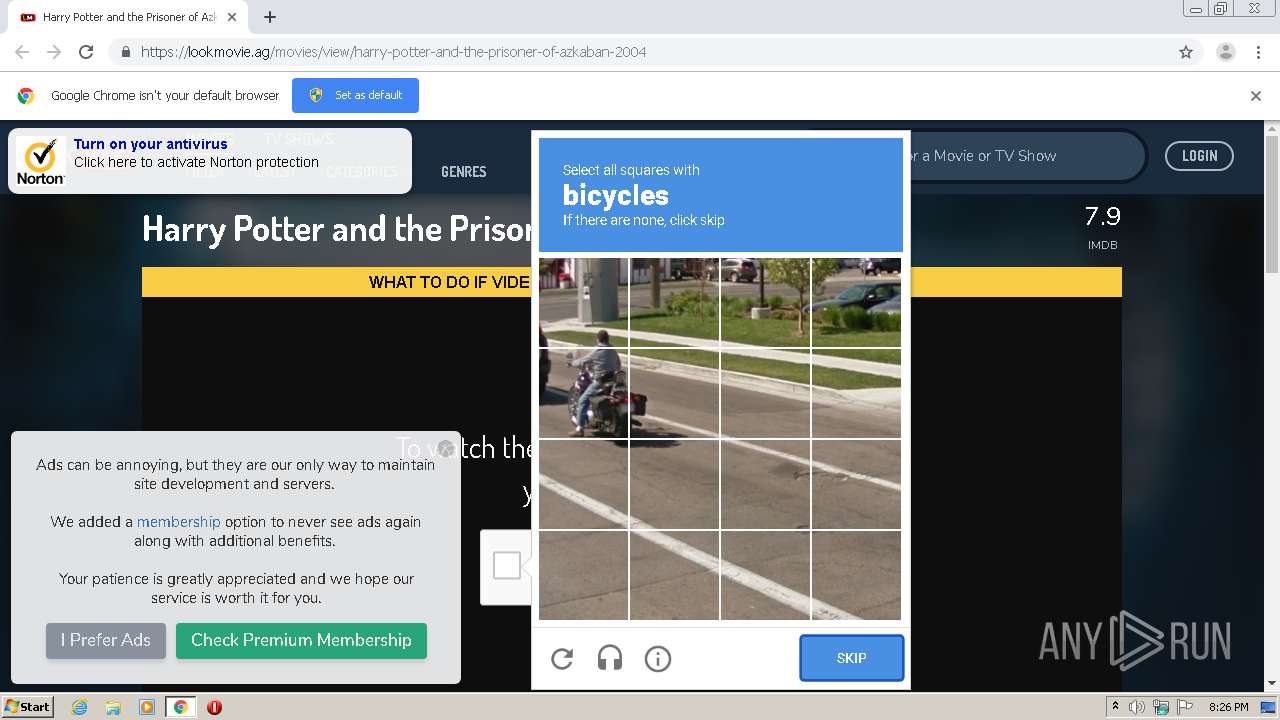The height and width of the screenshot is (720, 1280).
Task: Open Chrome three-dot menu
Action: [1259, 52]
